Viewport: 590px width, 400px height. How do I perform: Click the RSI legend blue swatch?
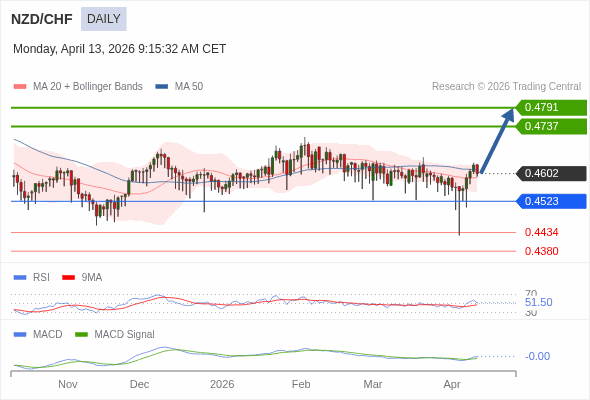tap(20, 277)
